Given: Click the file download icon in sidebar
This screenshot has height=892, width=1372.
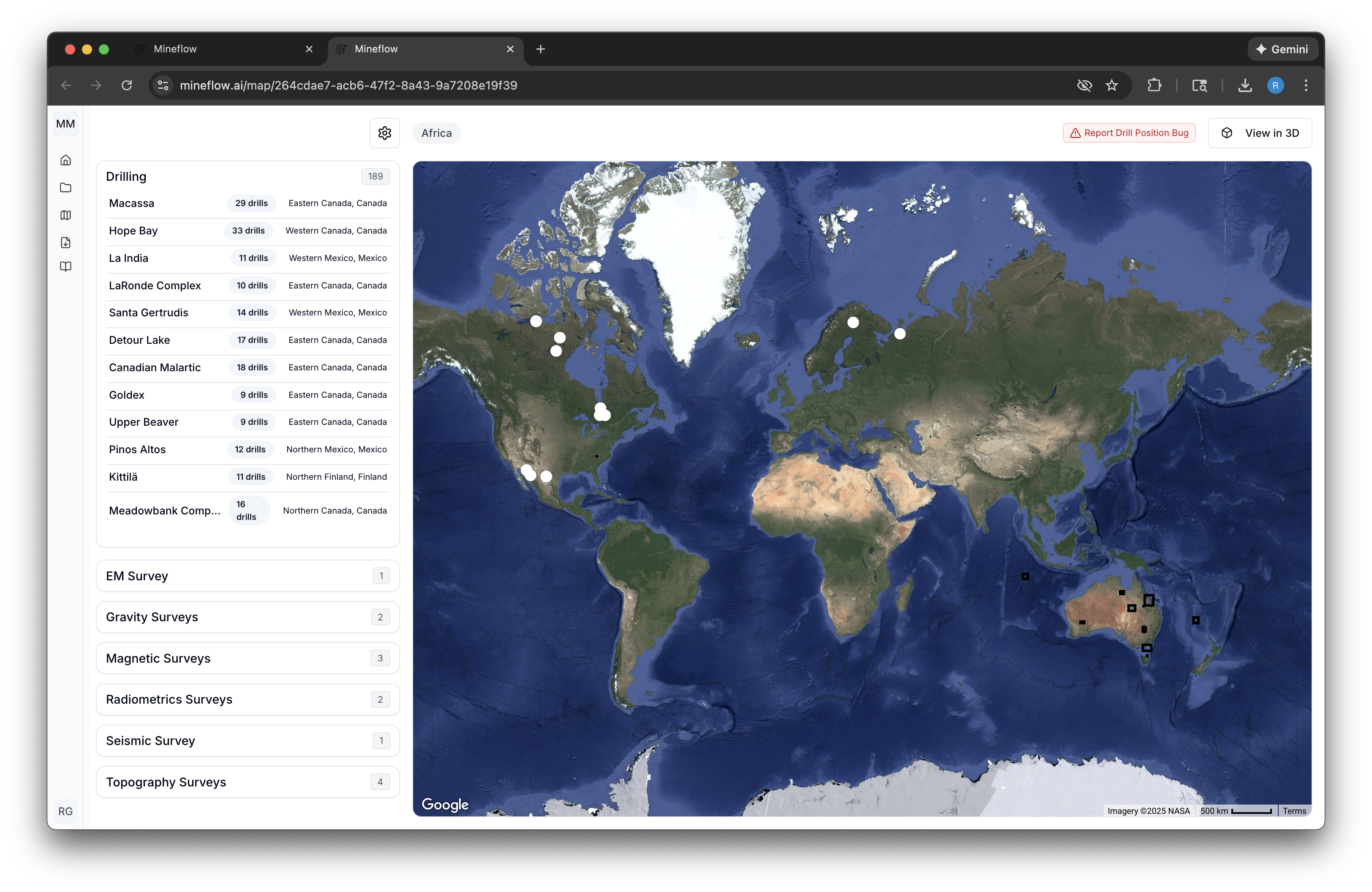Looking at the screenshot, I should point(65,242).
